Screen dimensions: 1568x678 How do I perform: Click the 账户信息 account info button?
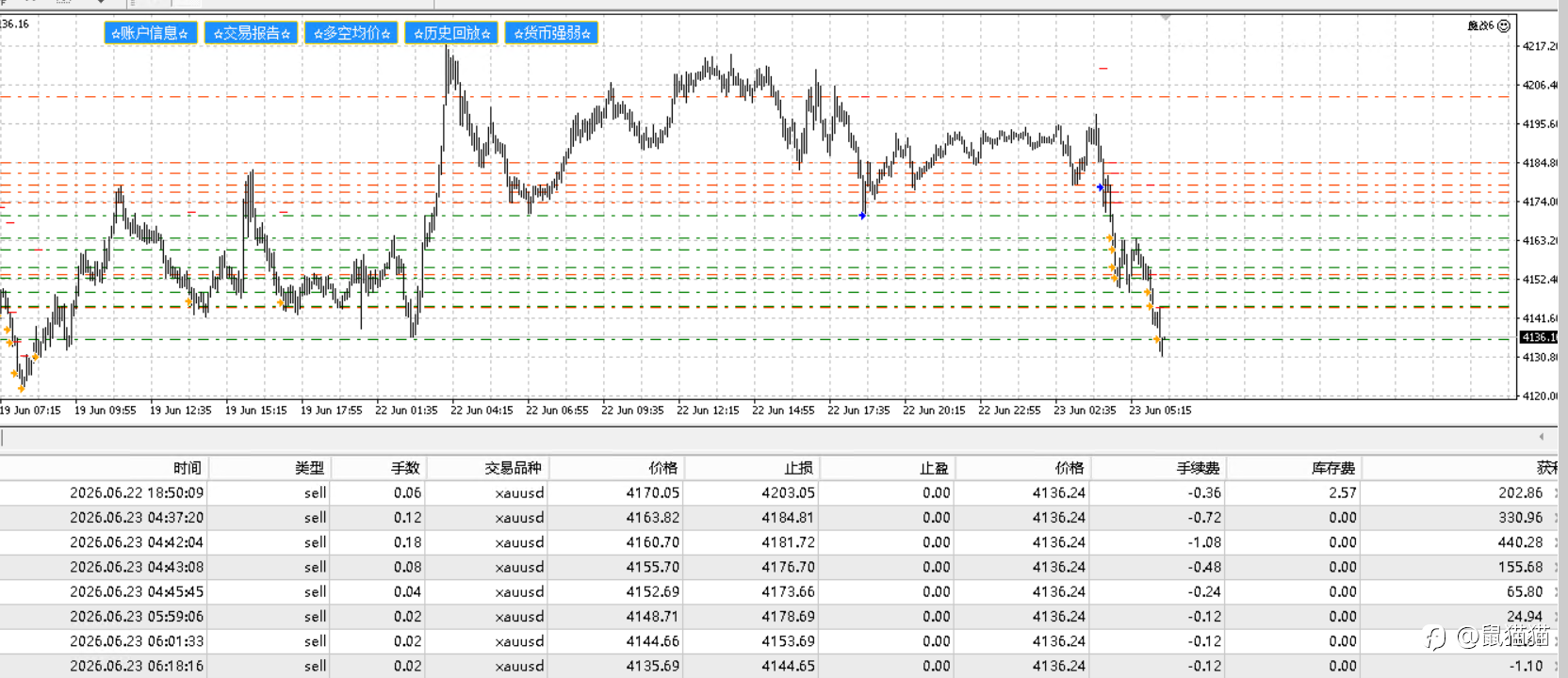coord(151,33)
